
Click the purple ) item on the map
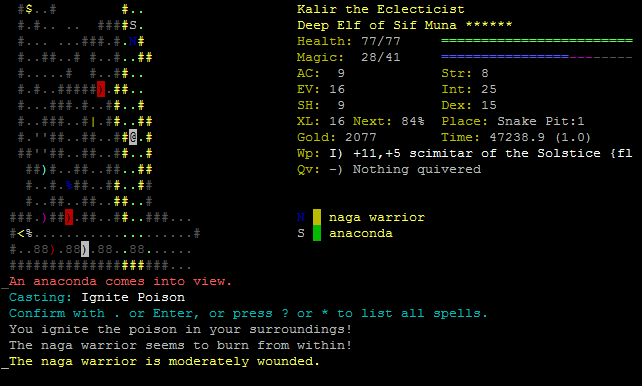pos(44,217)
